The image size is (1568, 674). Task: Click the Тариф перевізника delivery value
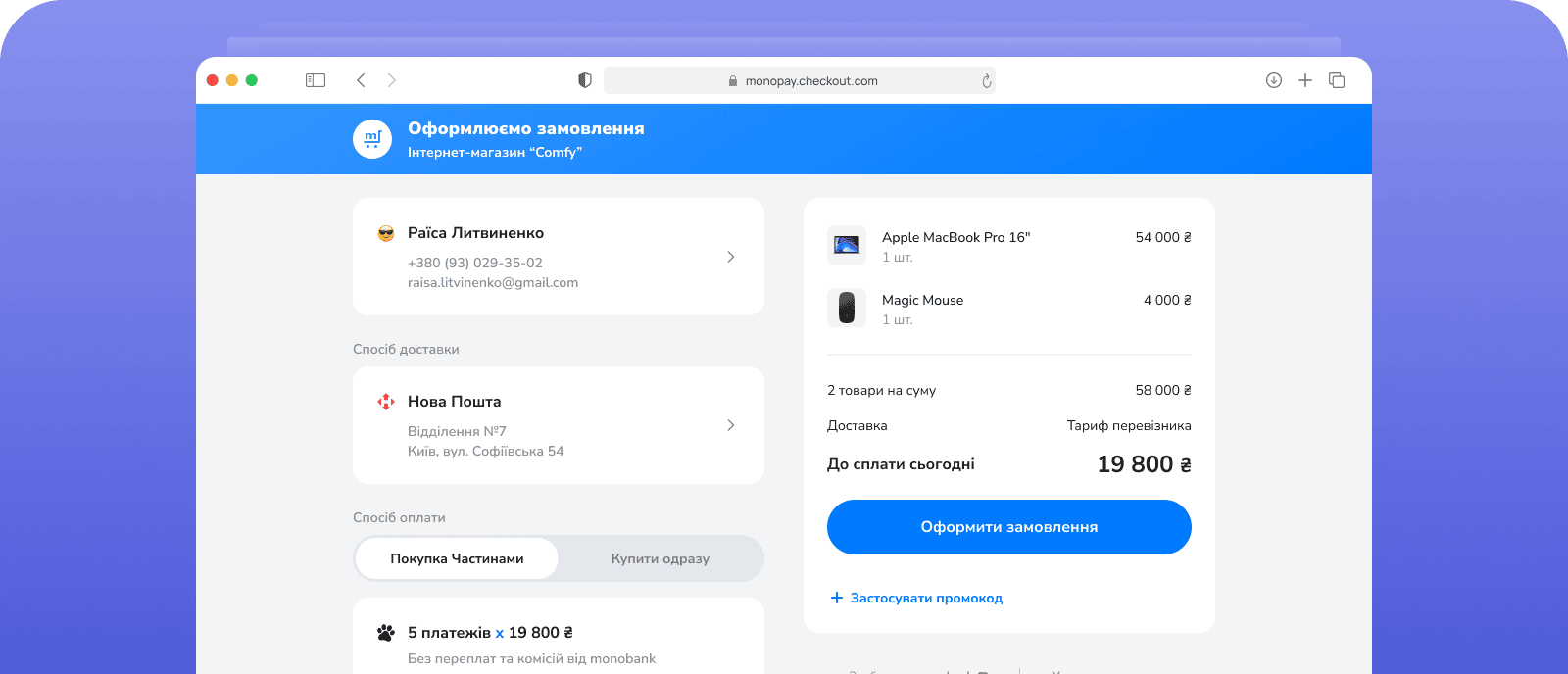point(1129,425)
